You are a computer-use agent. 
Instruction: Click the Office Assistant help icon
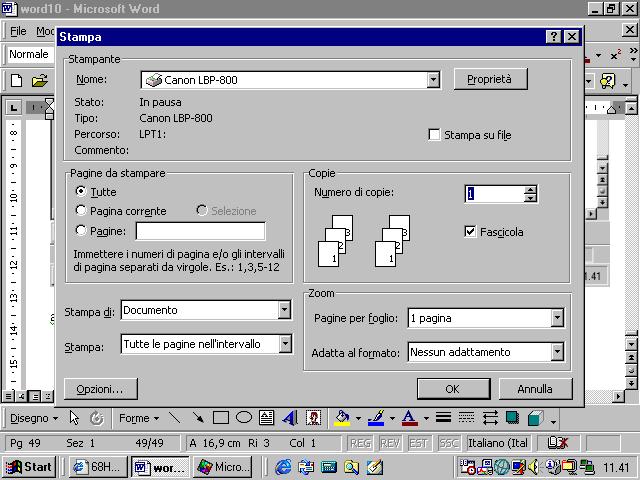tap(607, 81)
